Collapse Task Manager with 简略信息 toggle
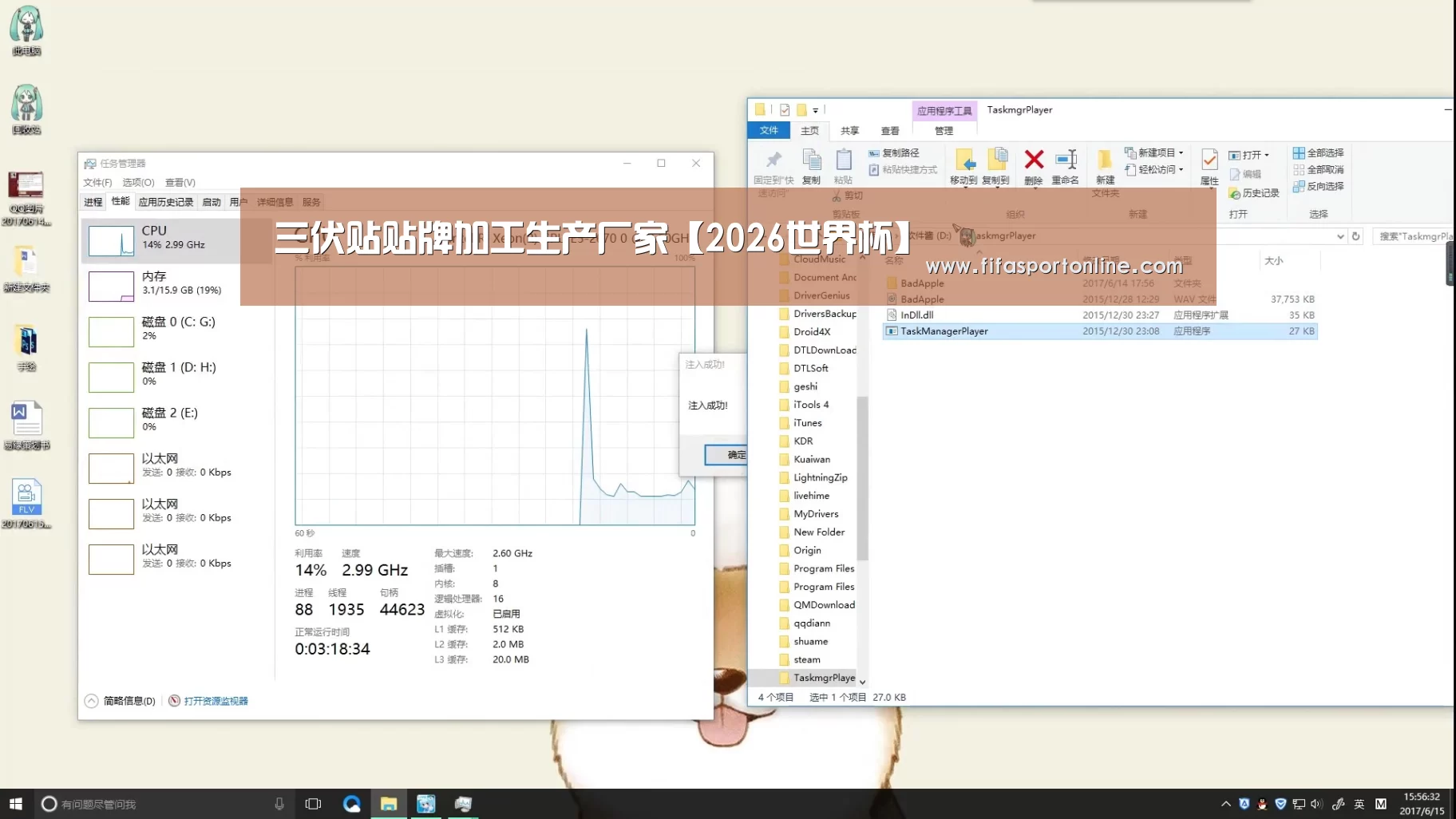Image resolution: width=1456 pixels, height=819 pixels. click(120, 701)
